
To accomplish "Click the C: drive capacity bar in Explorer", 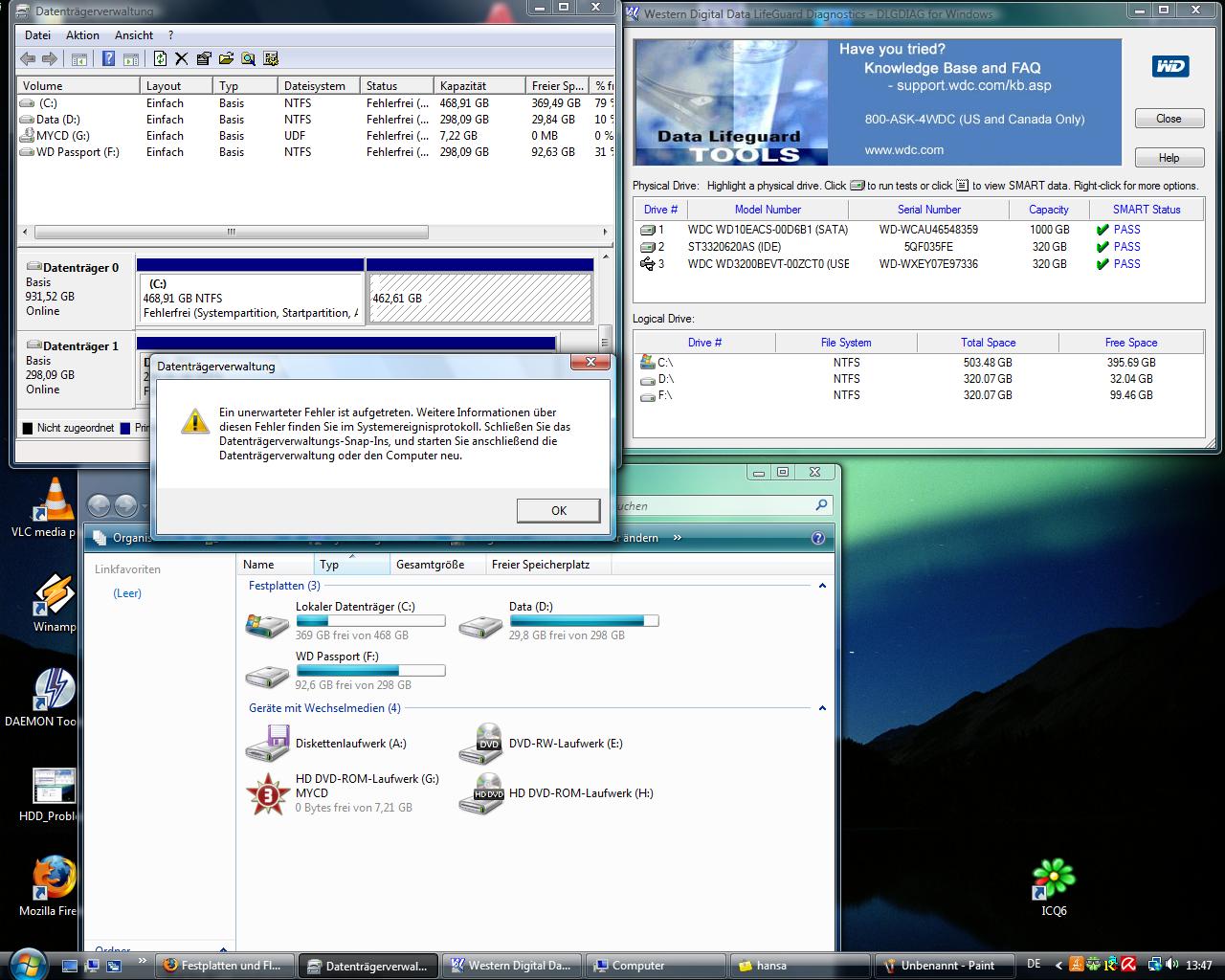I will pos(371,621).
